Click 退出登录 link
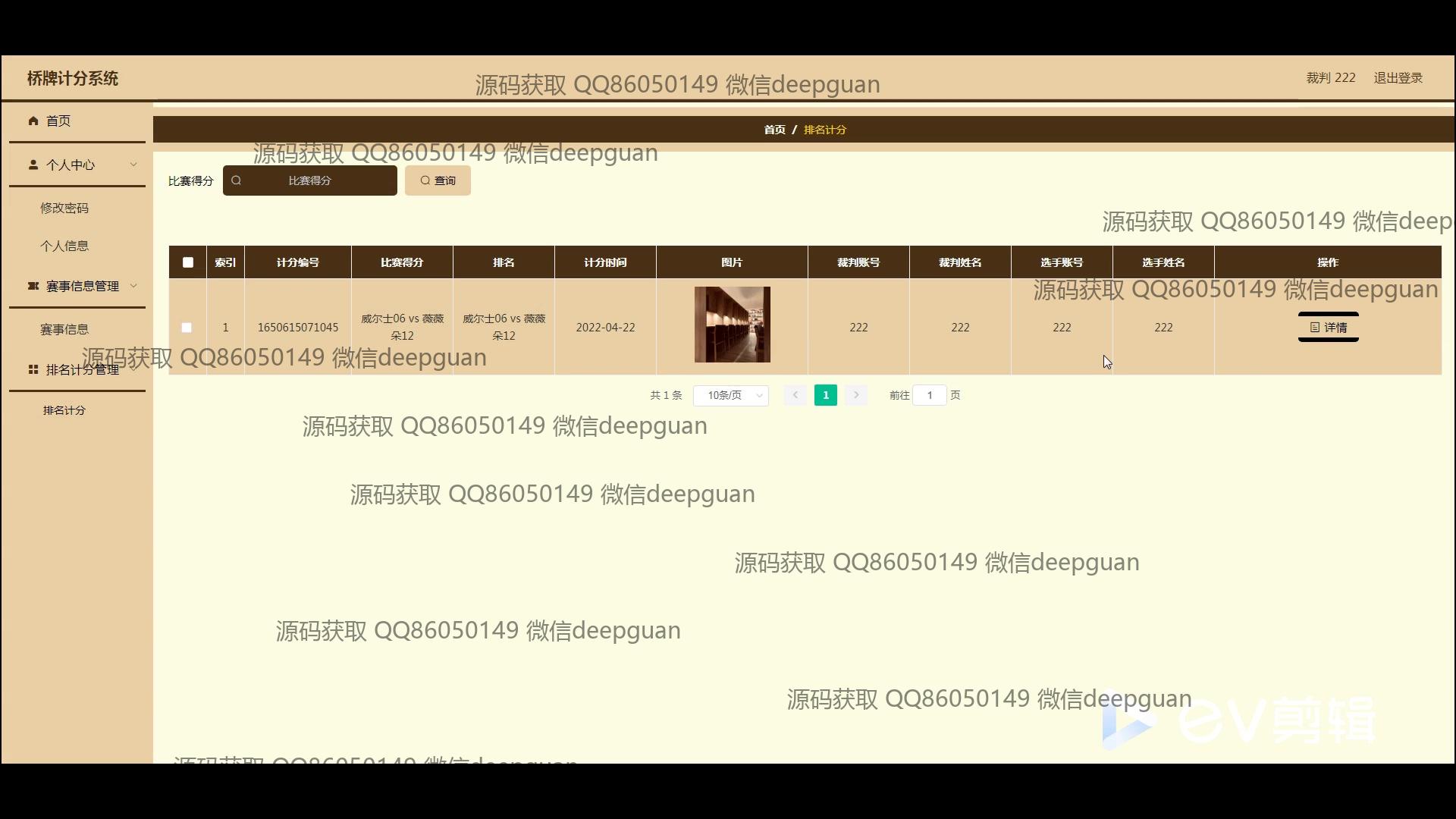The height and width of the screenshot is (819, 1456). pyautogui.click(x=1398, y=78)
